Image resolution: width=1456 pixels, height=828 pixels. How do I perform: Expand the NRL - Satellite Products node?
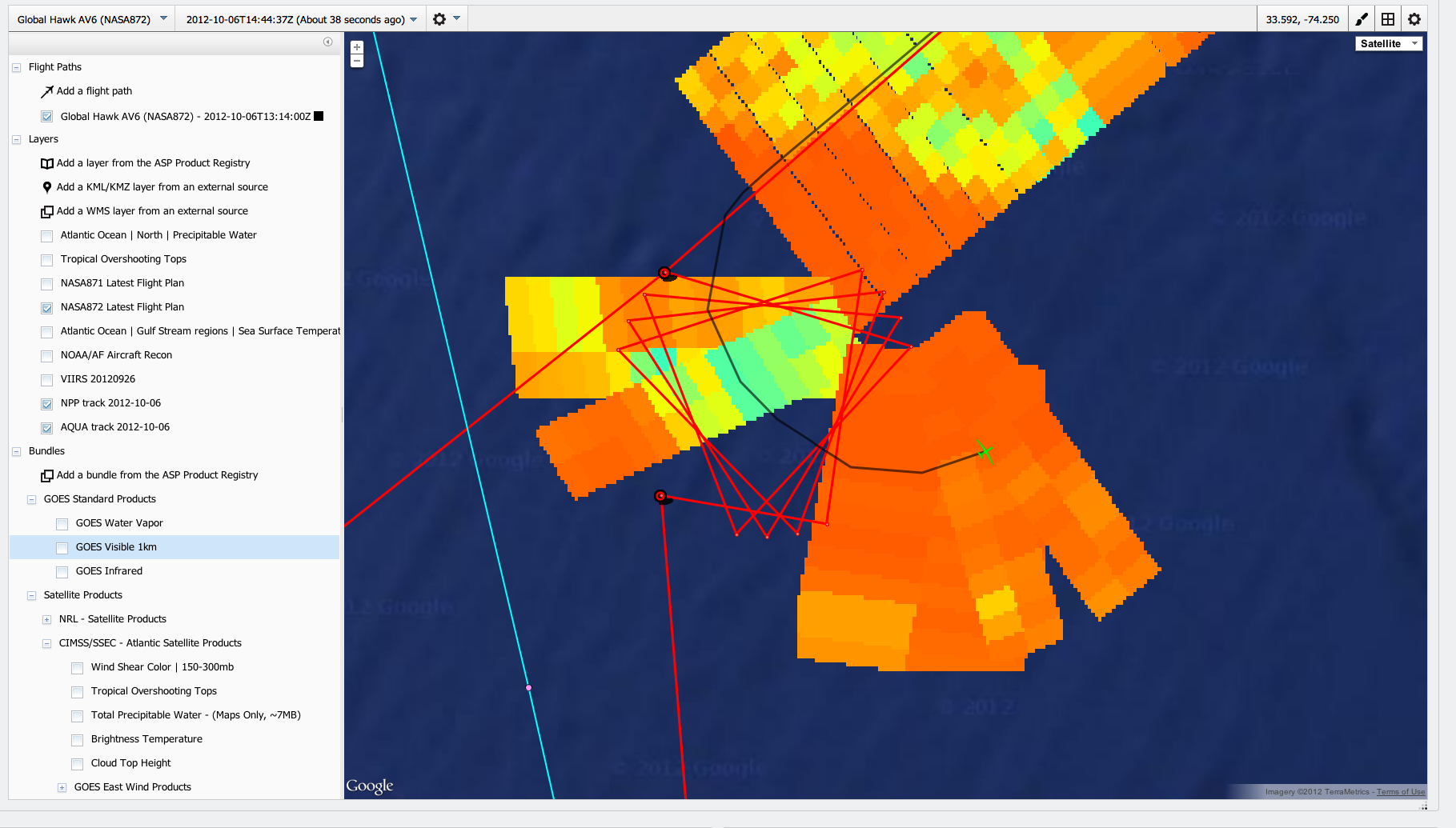46,620
